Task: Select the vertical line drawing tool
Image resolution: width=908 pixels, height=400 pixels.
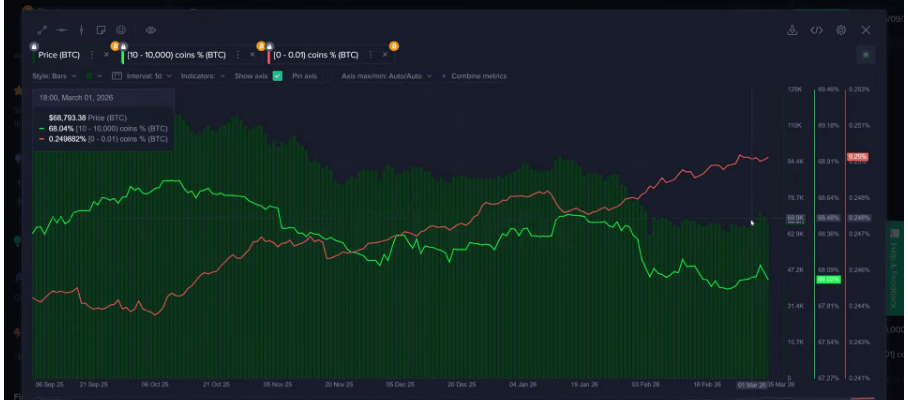Action: (81, 31)
